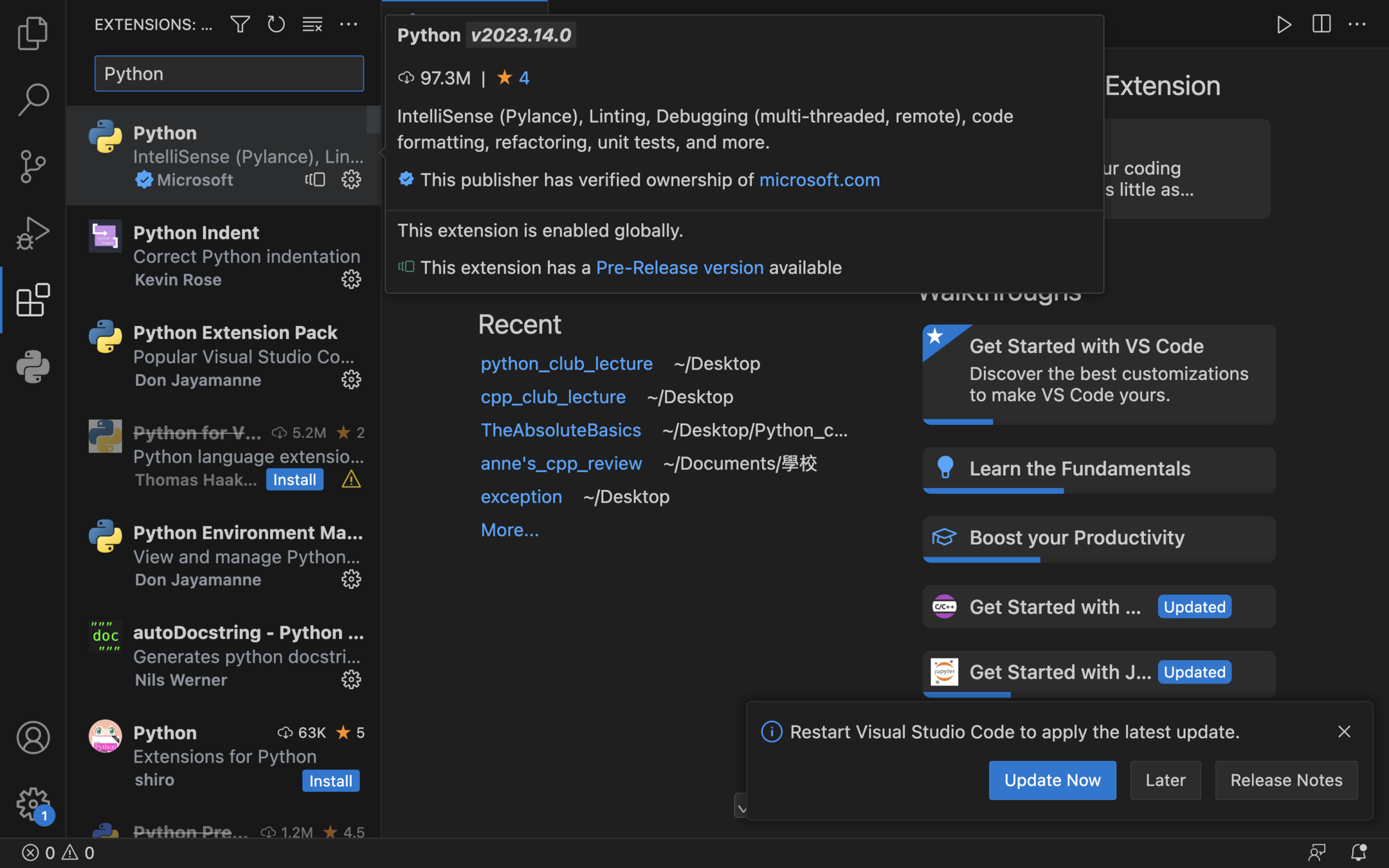This screenshot has height=868, width=1389.
Task: Switch Python extension to pre-release version
Action: click(315, 179)
